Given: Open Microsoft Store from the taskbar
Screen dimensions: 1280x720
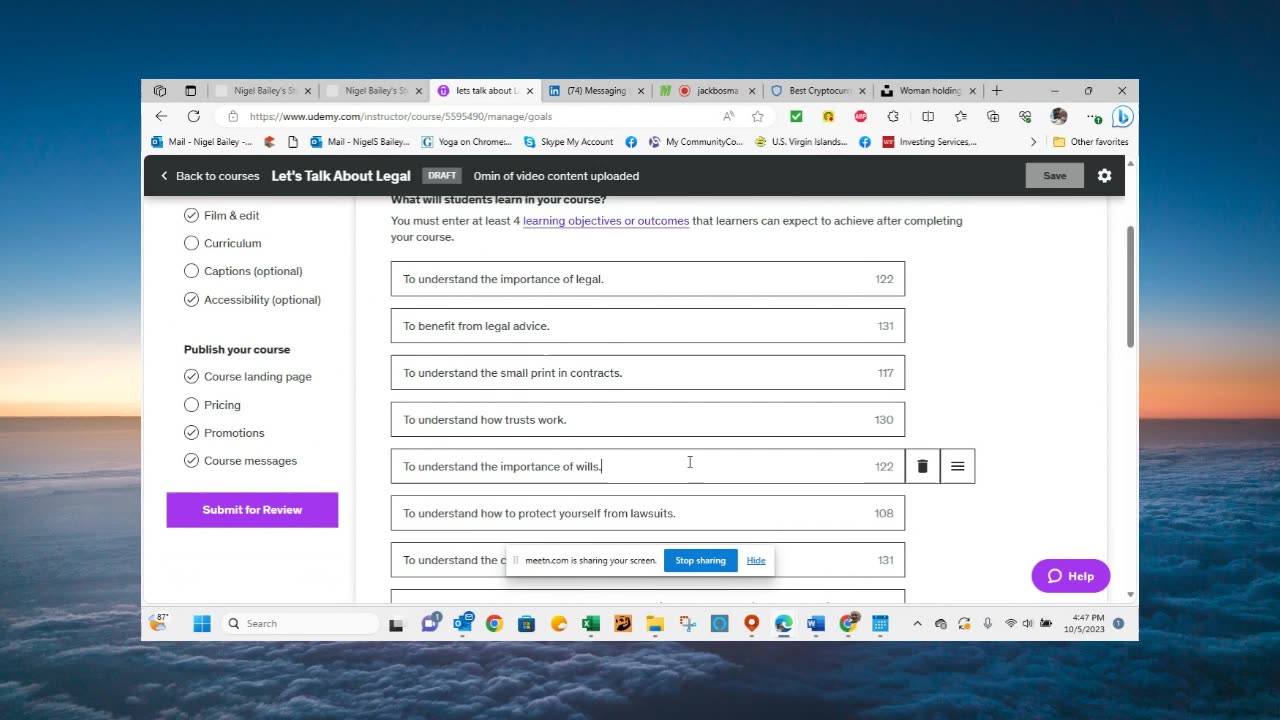Looking at the screenshot, I should [526, 623].
